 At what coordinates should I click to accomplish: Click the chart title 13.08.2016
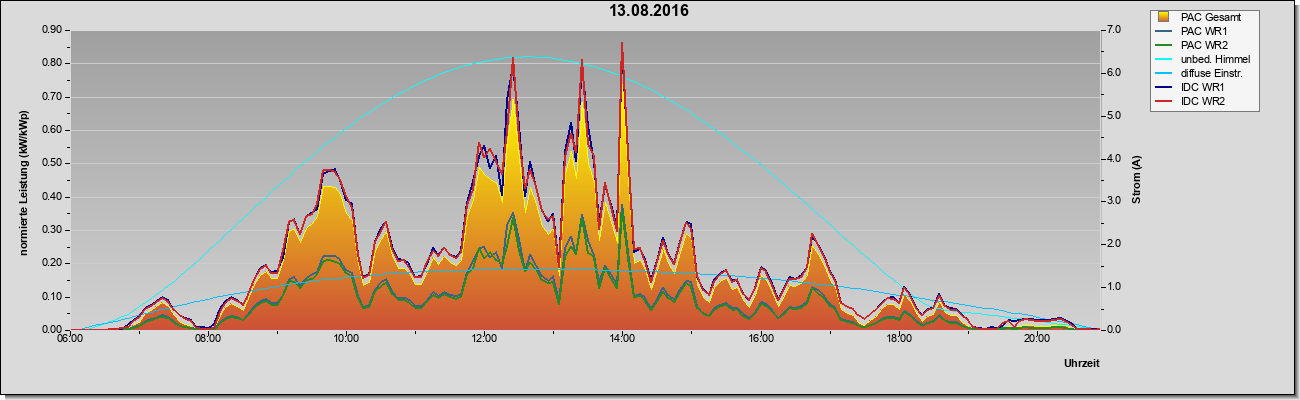tap(649, 11)
